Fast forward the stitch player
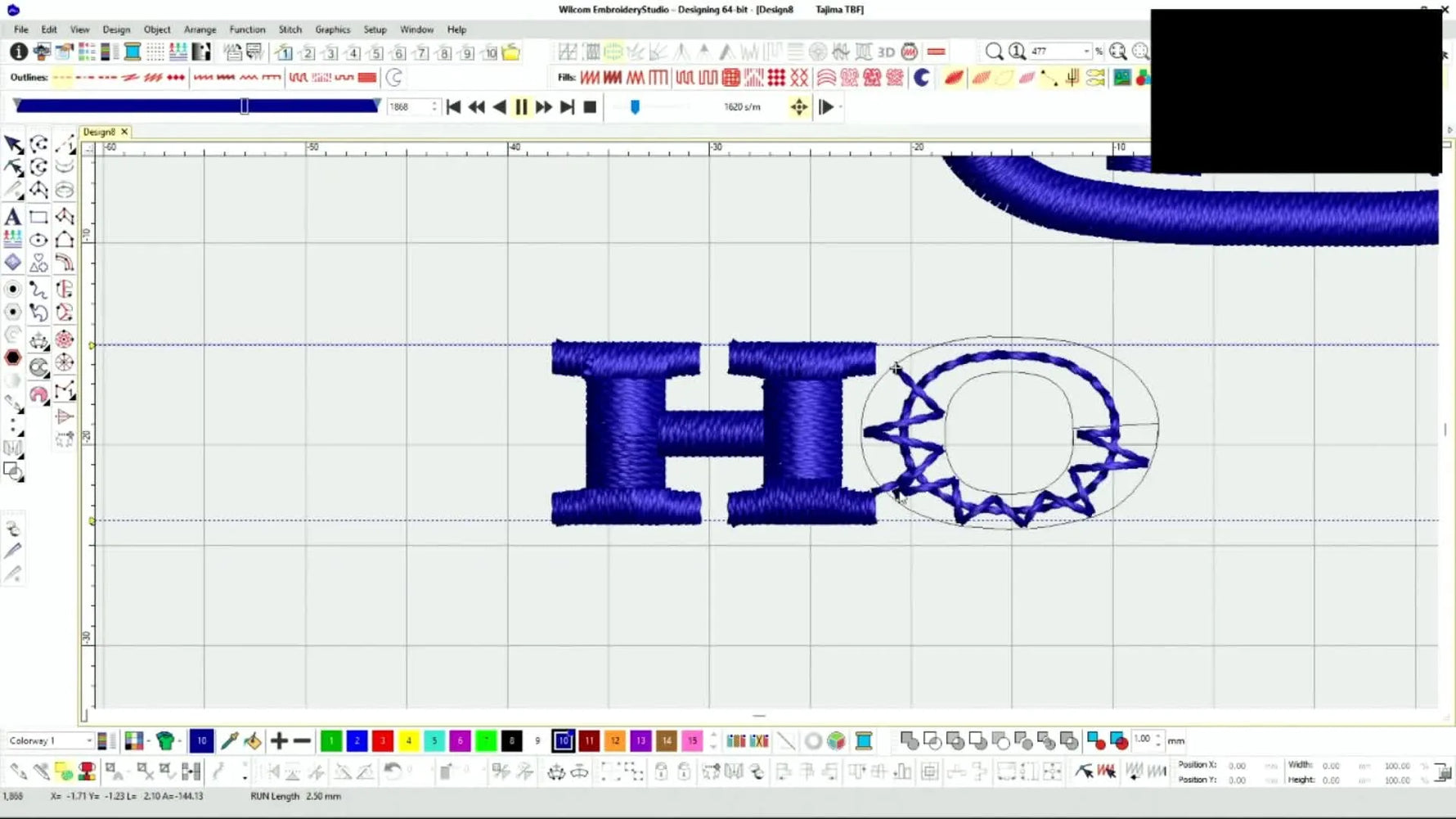 [543, 107]
